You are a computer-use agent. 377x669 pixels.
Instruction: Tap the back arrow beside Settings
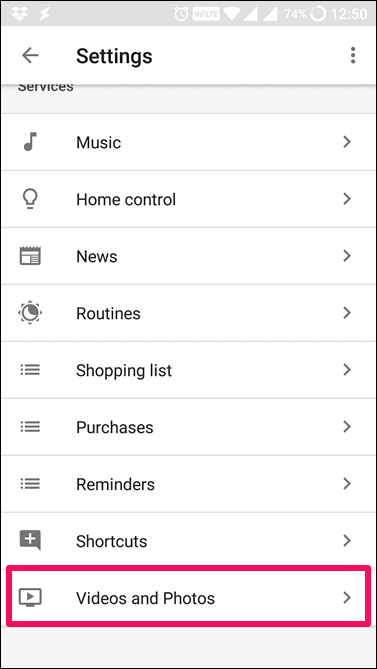coord(30,55)
